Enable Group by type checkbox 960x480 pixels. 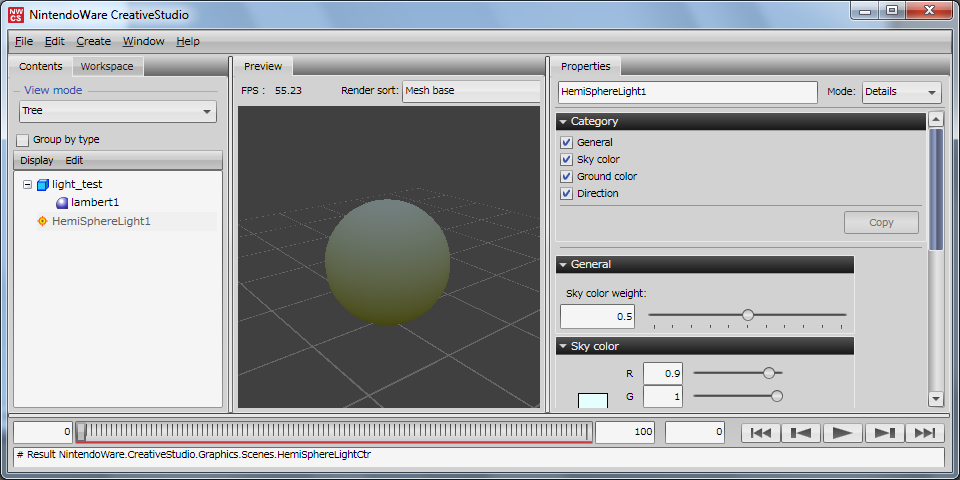(x=23, y=140)
